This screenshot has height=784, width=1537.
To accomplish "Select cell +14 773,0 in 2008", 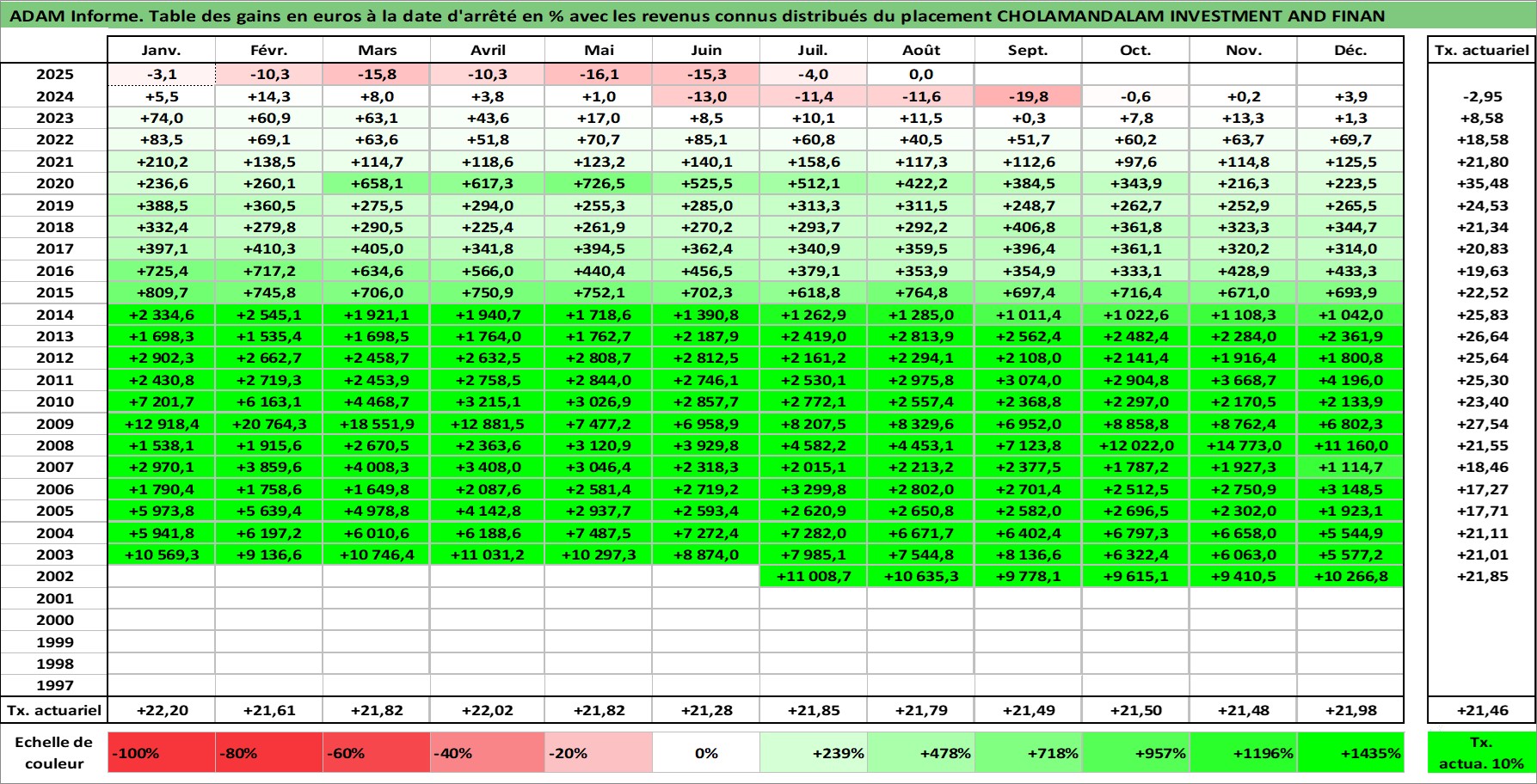I will [1243, 445].
